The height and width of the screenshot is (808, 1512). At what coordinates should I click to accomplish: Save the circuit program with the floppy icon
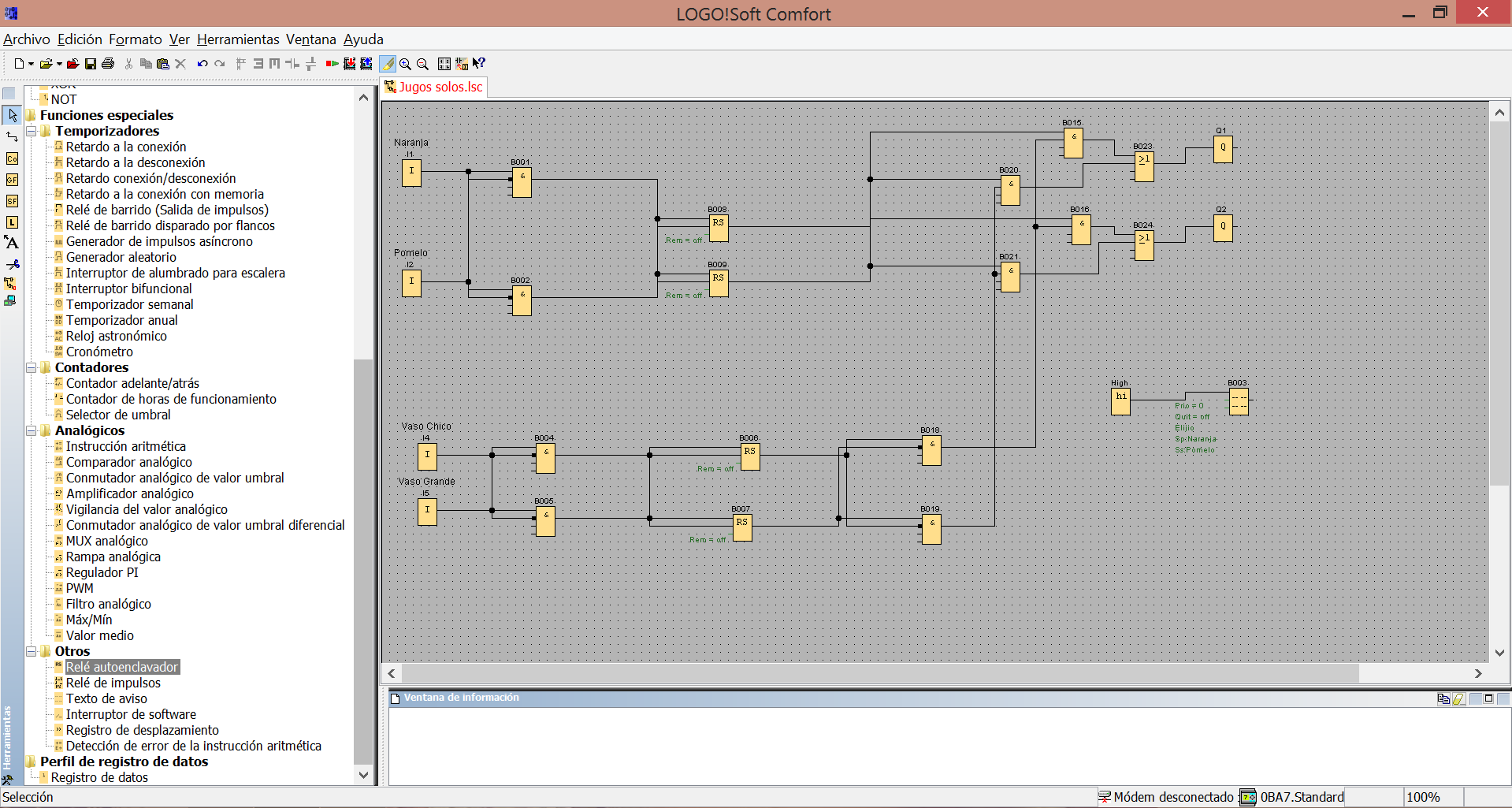(91, 64)
